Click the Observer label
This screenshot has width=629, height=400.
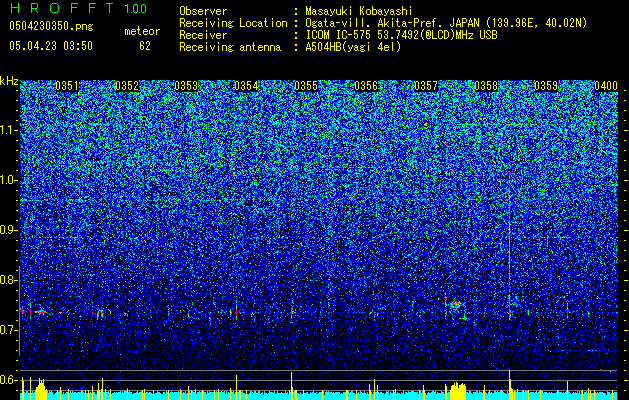click(x=203, y=11)
